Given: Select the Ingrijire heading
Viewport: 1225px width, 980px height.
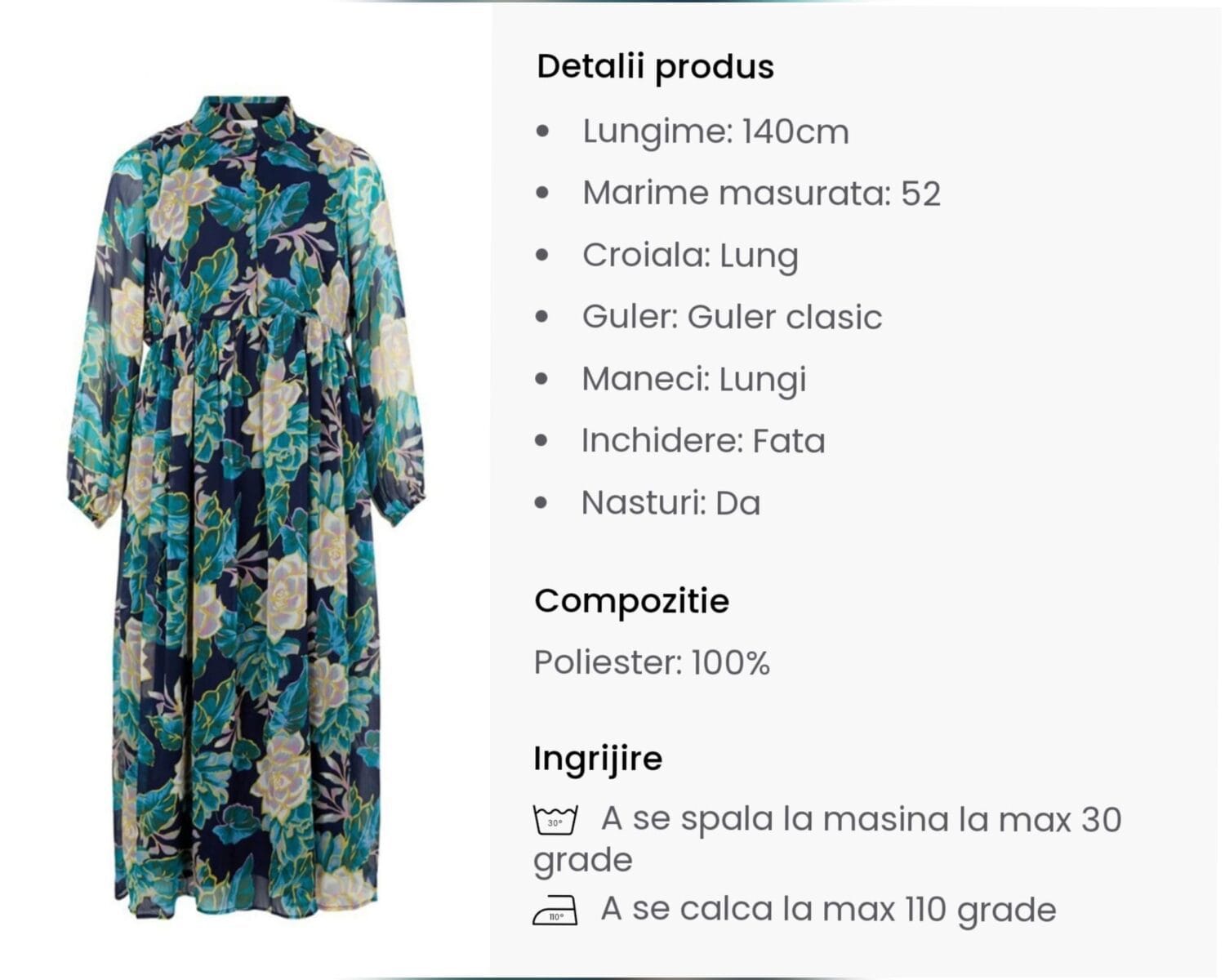Looking at the screenshot, I should coord(598,758).
